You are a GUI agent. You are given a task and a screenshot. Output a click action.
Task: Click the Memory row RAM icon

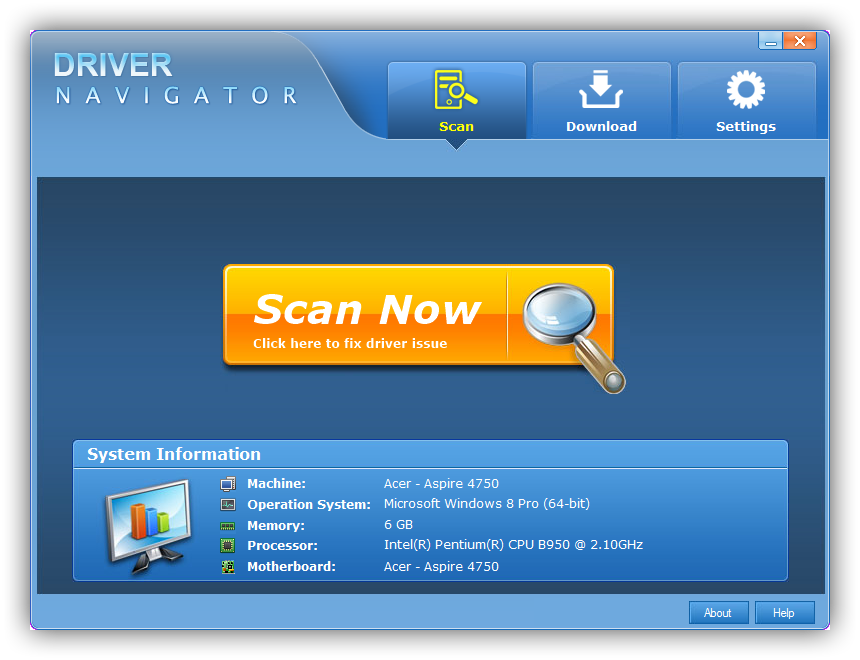(228, 526)
